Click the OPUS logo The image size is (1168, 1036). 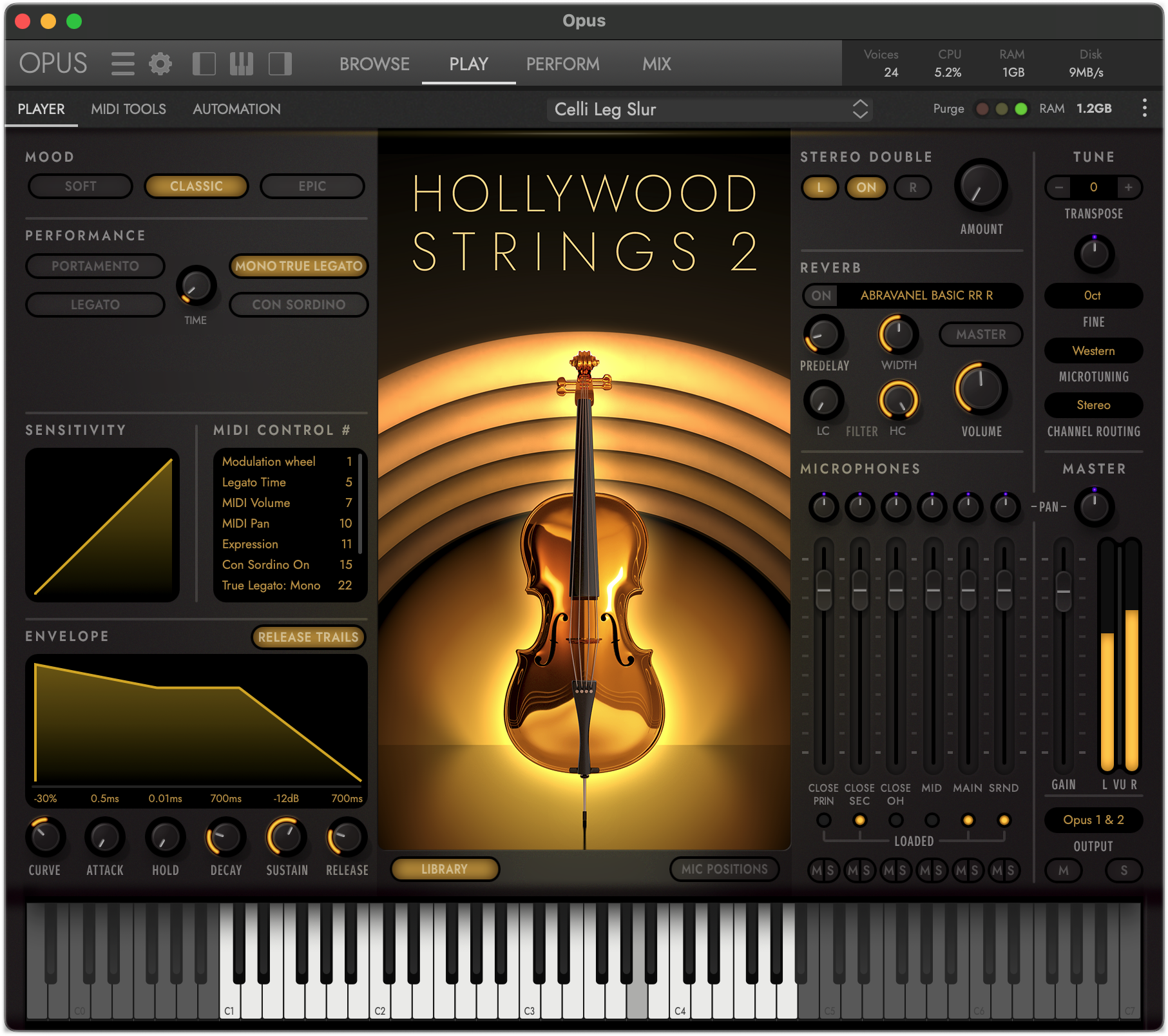[52, 62]
